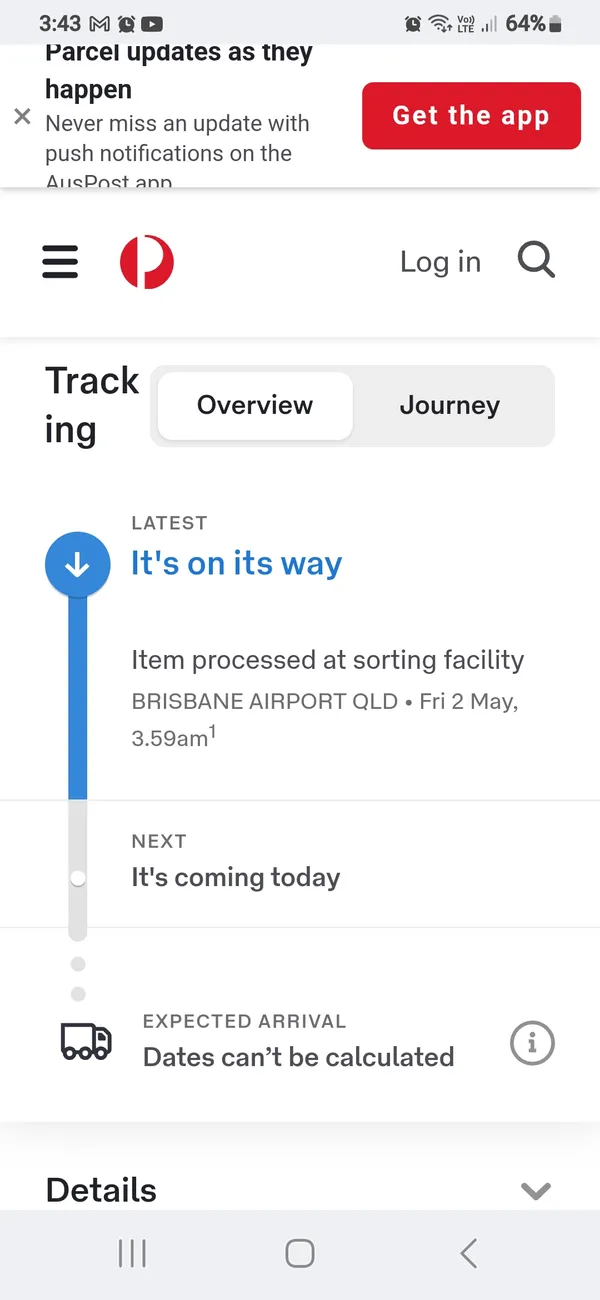Tap the Details heading
Viewport: 600px width, 1300px height.
pyautogui.click(x=101, y=1190)
